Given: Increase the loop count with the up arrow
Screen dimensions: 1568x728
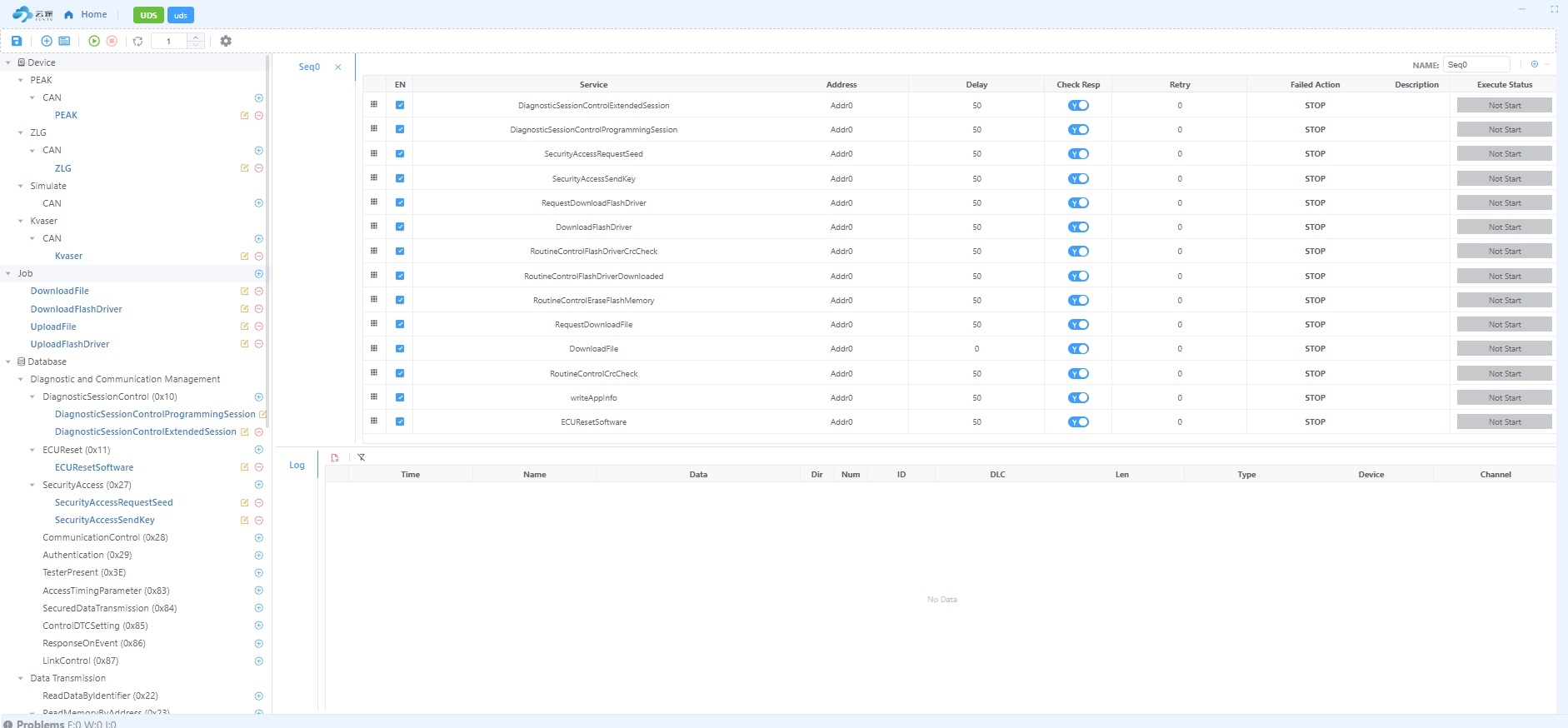Looking at the screenshot, I should pos(196,37).
